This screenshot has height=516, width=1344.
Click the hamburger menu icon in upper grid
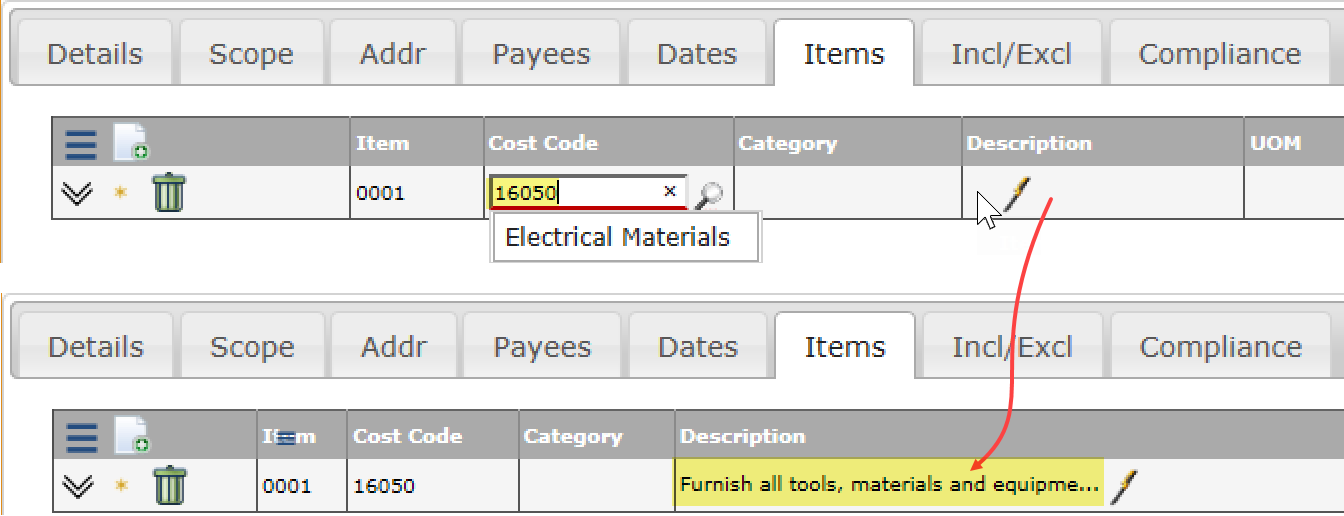[81, 143]
